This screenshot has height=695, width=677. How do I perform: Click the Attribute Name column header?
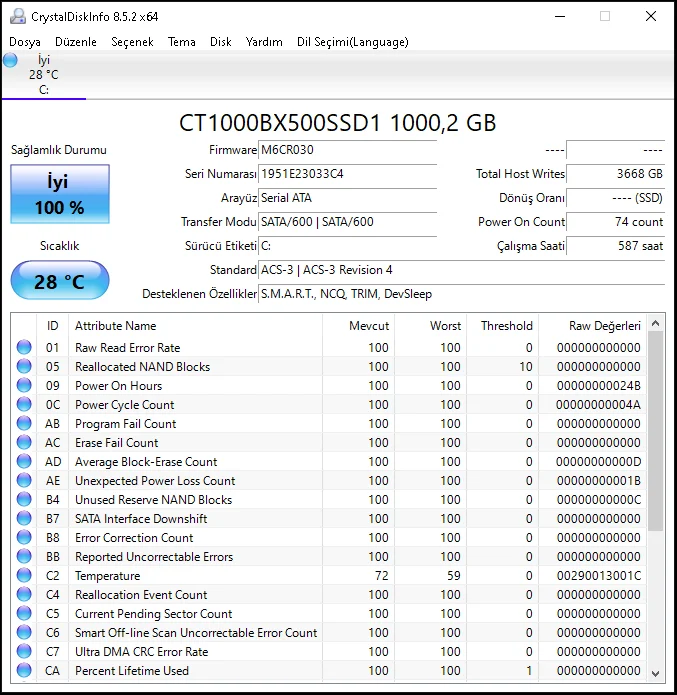click(x=115, y=326)
